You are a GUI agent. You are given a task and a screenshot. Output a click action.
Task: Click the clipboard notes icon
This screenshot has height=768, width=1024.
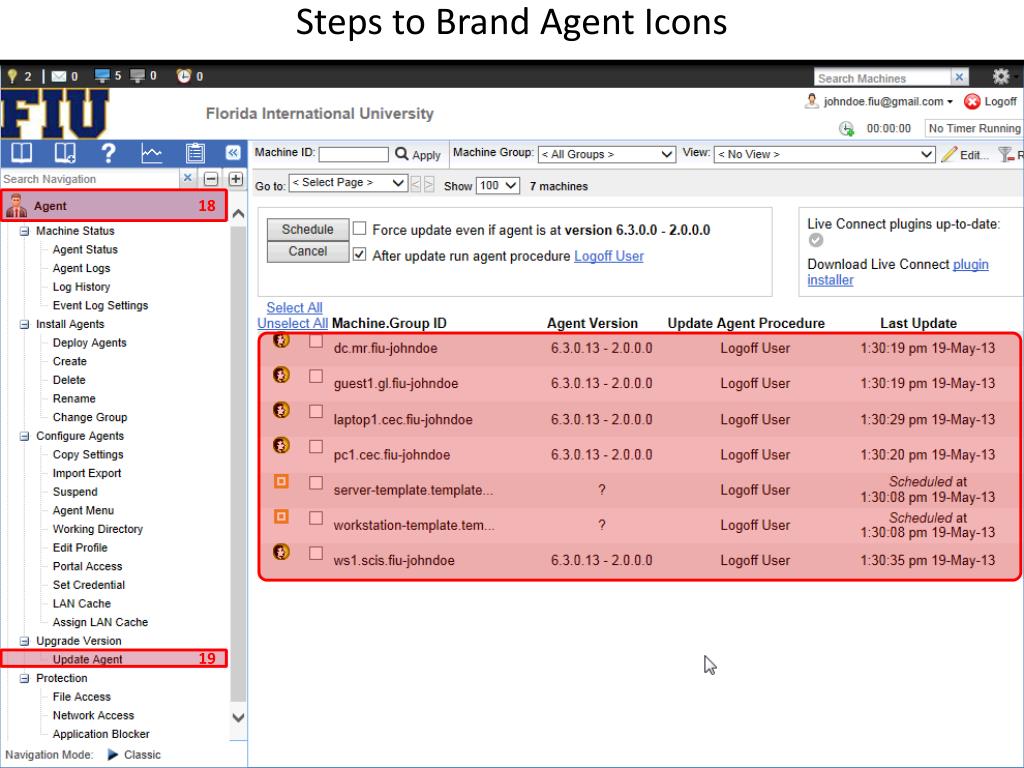click(x=195, y=153)
